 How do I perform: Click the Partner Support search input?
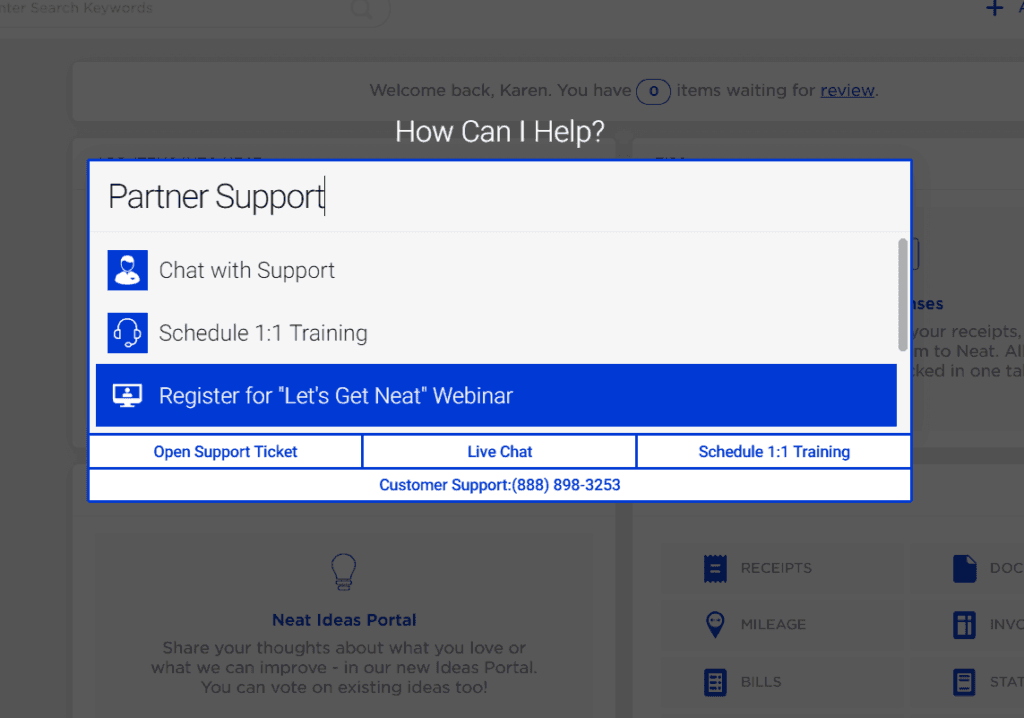click(x=500, y=197)
